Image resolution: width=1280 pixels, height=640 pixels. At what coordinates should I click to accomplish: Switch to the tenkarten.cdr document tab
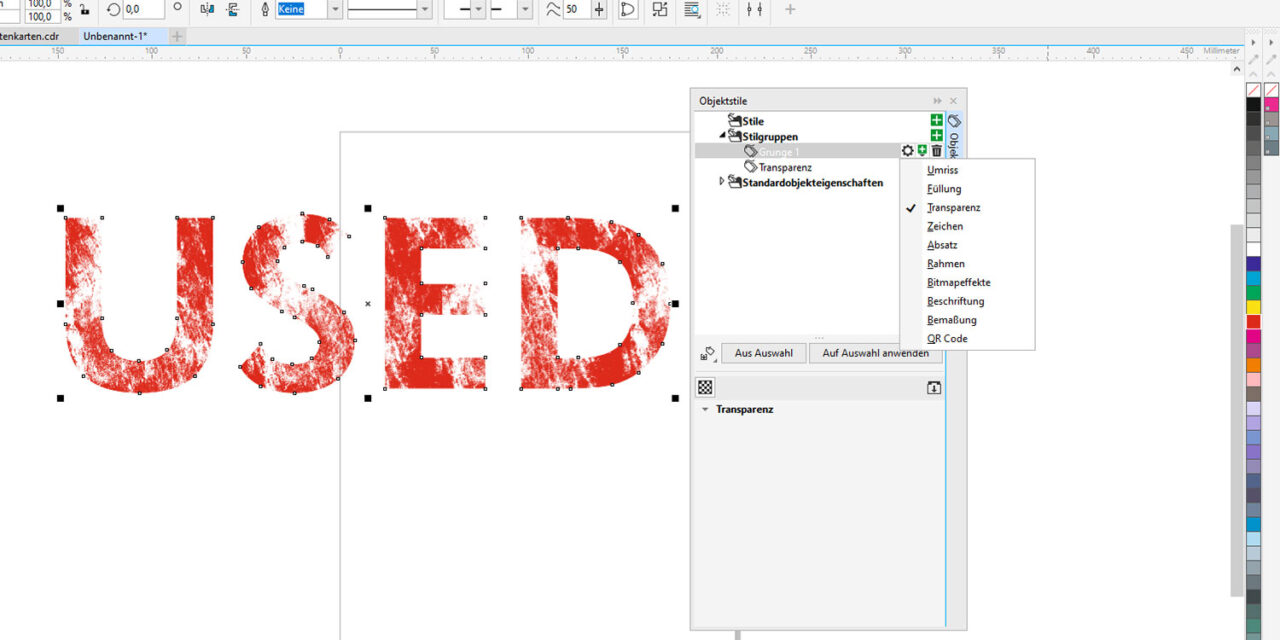28,33
